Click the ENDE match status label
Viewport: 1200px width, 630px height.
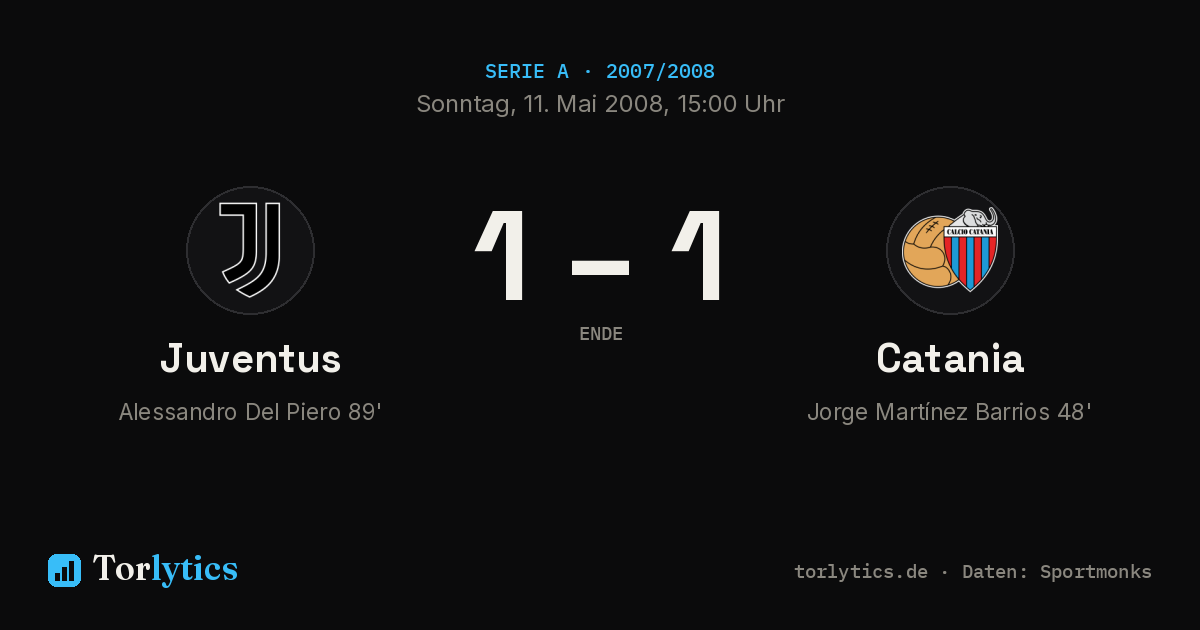[x=601, y=334]
